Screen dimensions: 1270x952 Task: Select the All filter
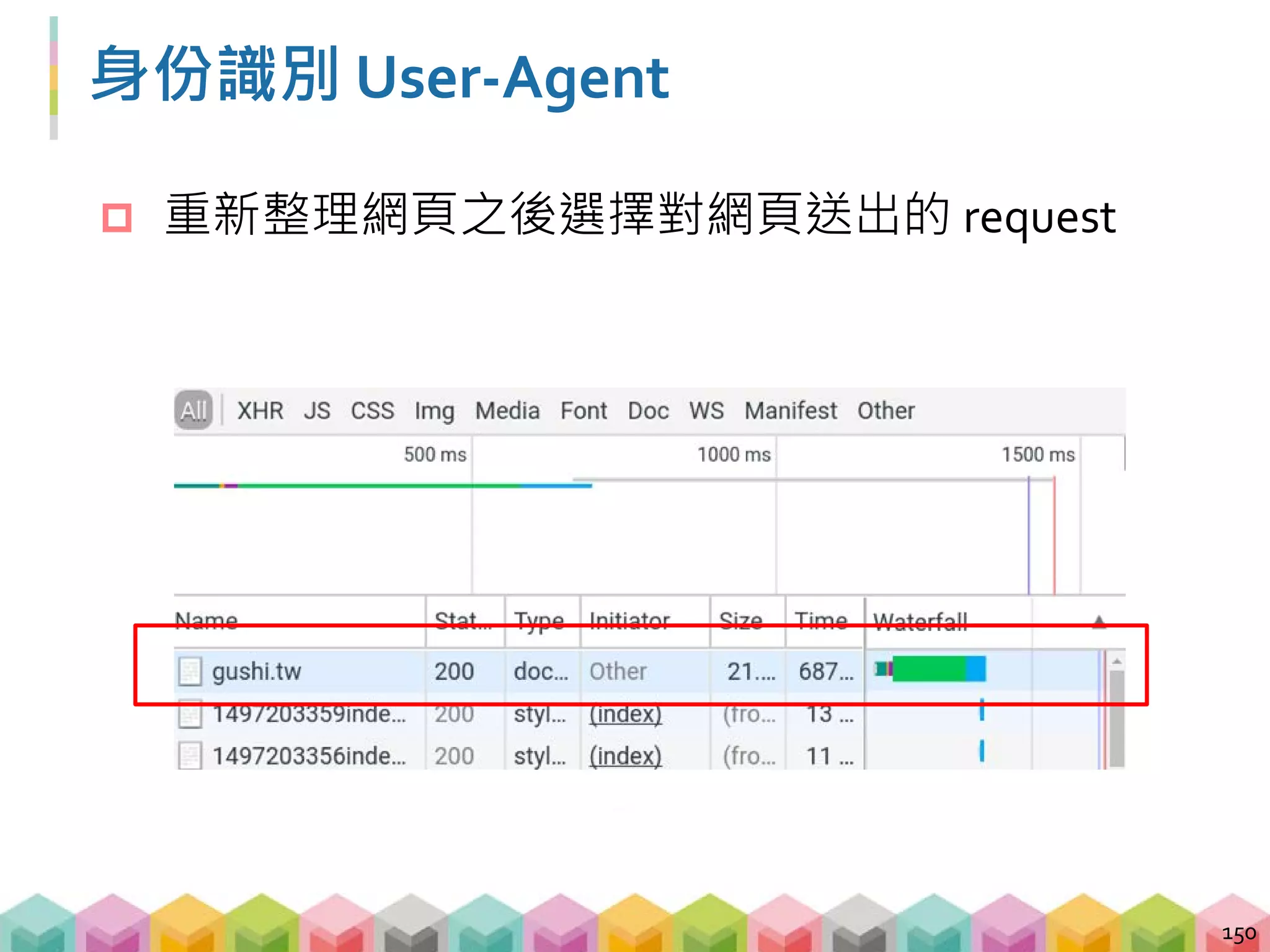tap(193, 410)
